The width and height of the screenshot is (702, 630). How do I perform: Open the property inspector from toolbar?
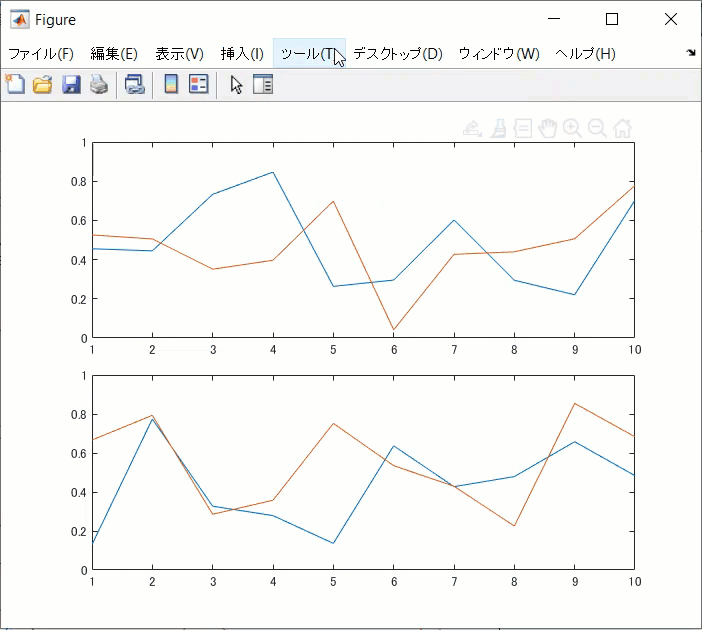click(263, 85)
